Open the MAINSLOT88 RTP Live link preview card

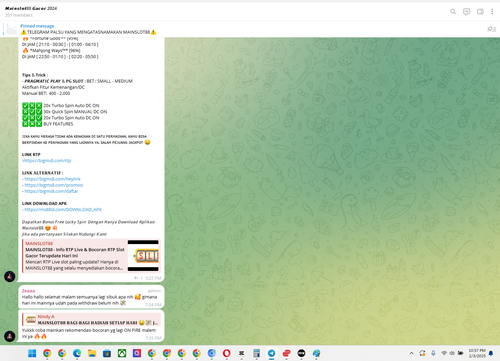click(x=91, y=256)
